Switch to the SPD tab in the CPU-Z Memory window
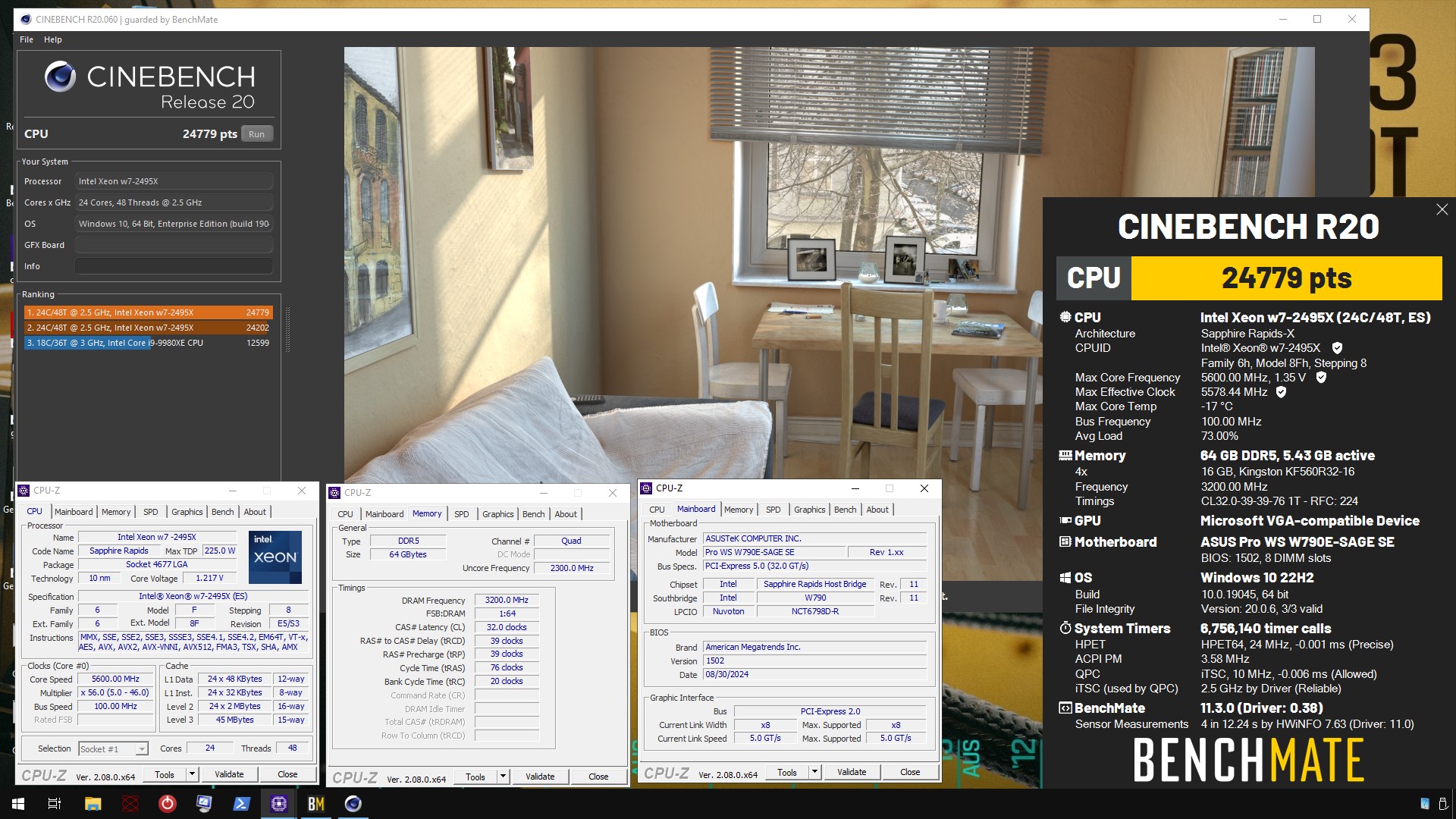Screen dimensions: 1456x819 (x=461, y=514)
